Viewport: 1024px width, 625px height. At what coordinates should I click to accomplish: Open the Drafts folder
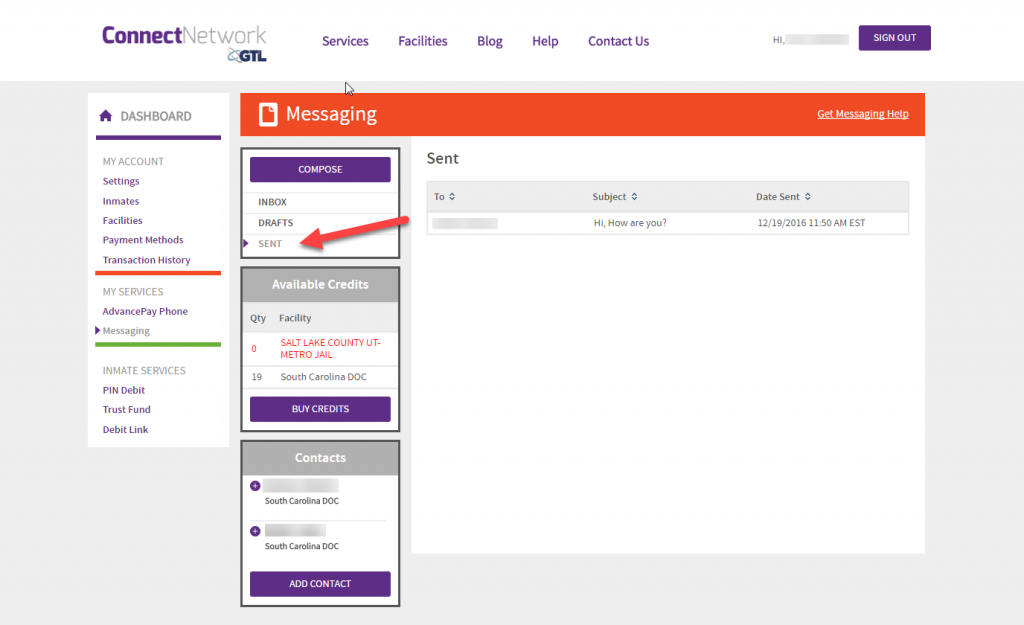[275, 223]
